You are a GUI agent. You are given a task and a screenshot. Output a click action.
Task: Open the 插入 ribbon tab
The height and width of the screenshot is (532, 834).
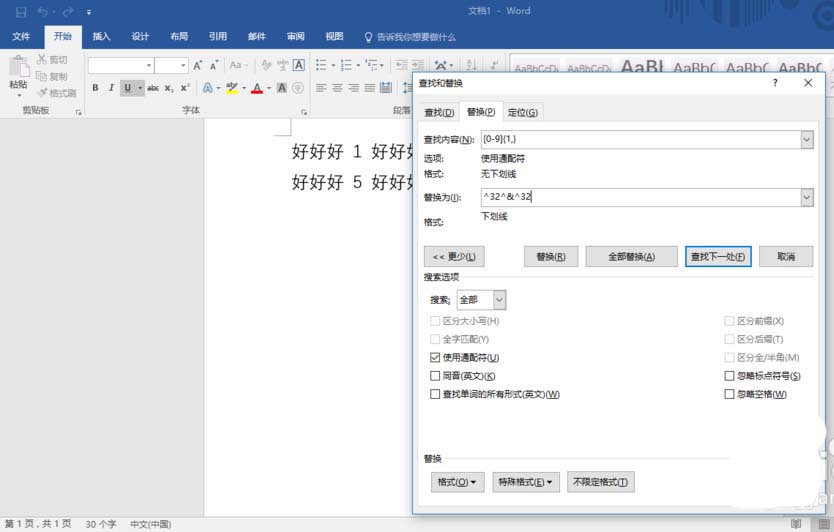[x=101, y=37]
